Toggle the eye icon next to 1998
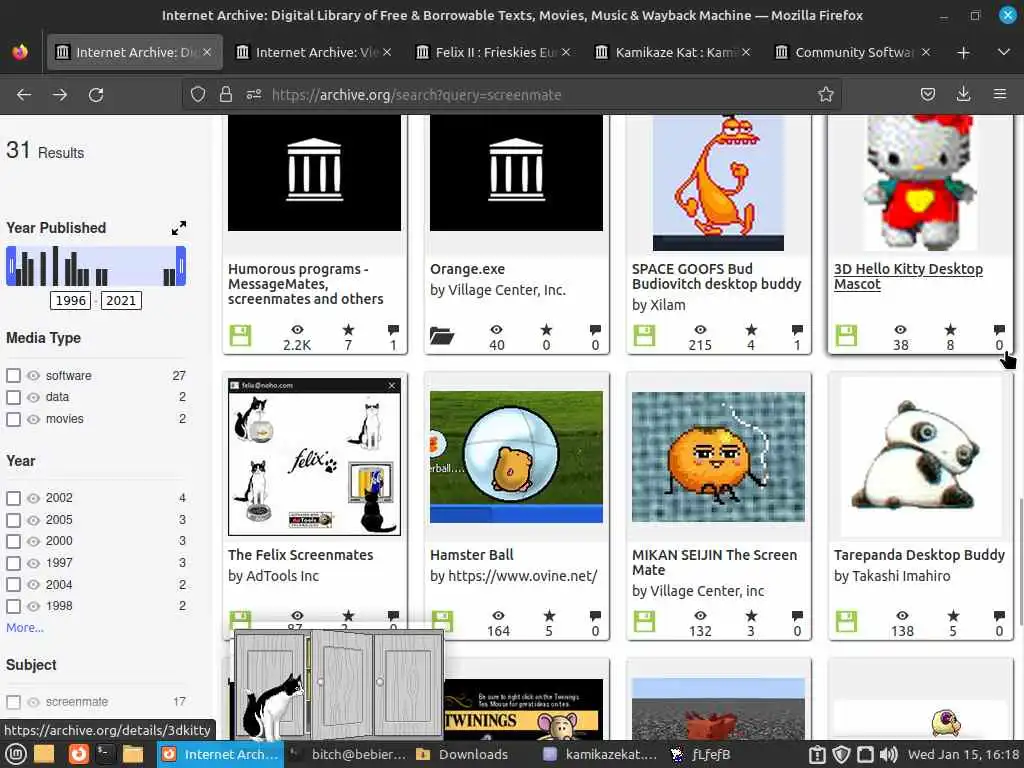Viewport: 1024px width, 768px height. tap(33, 606)
